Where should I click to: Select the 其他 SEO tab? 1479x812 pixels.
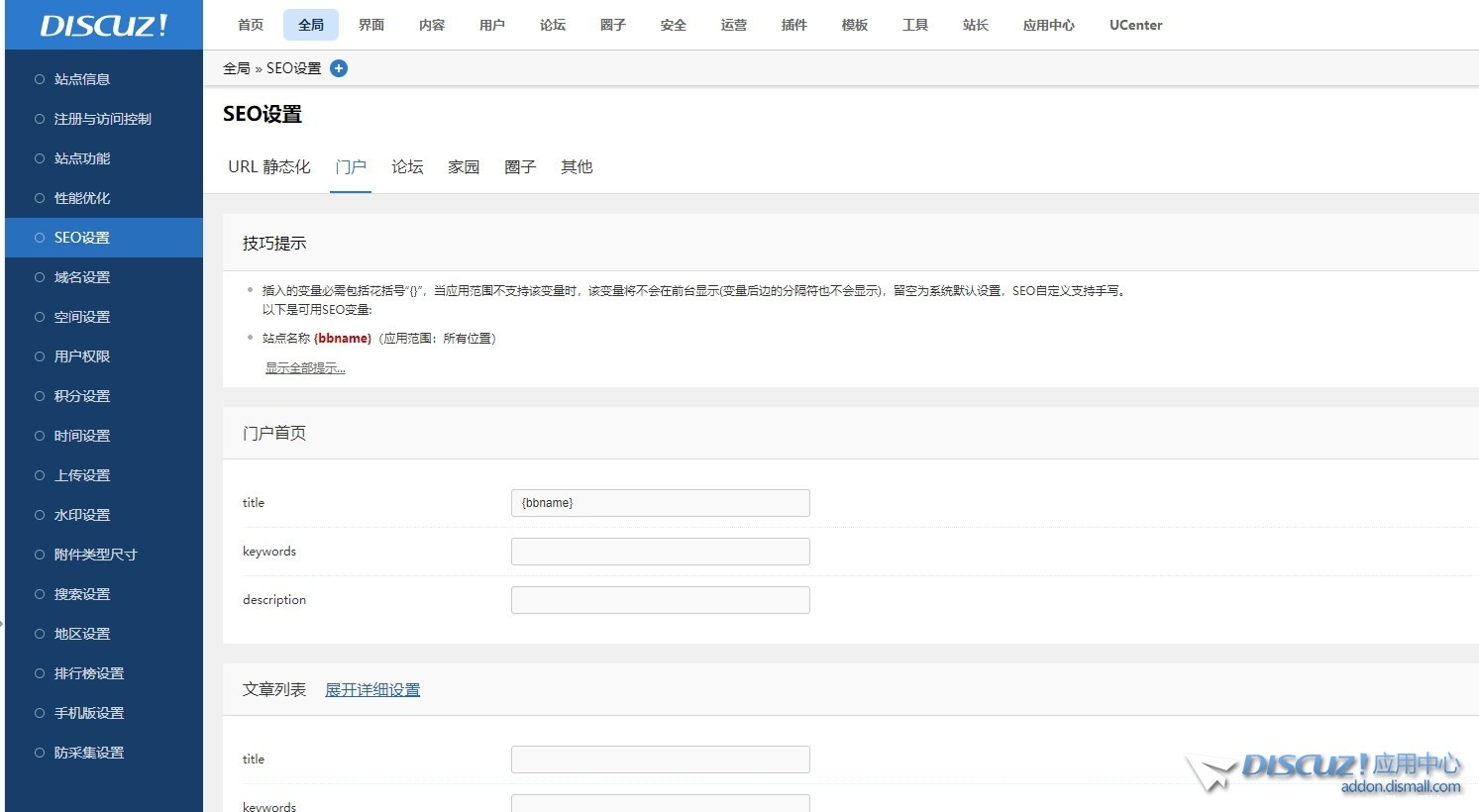click(x=577, y=167)
